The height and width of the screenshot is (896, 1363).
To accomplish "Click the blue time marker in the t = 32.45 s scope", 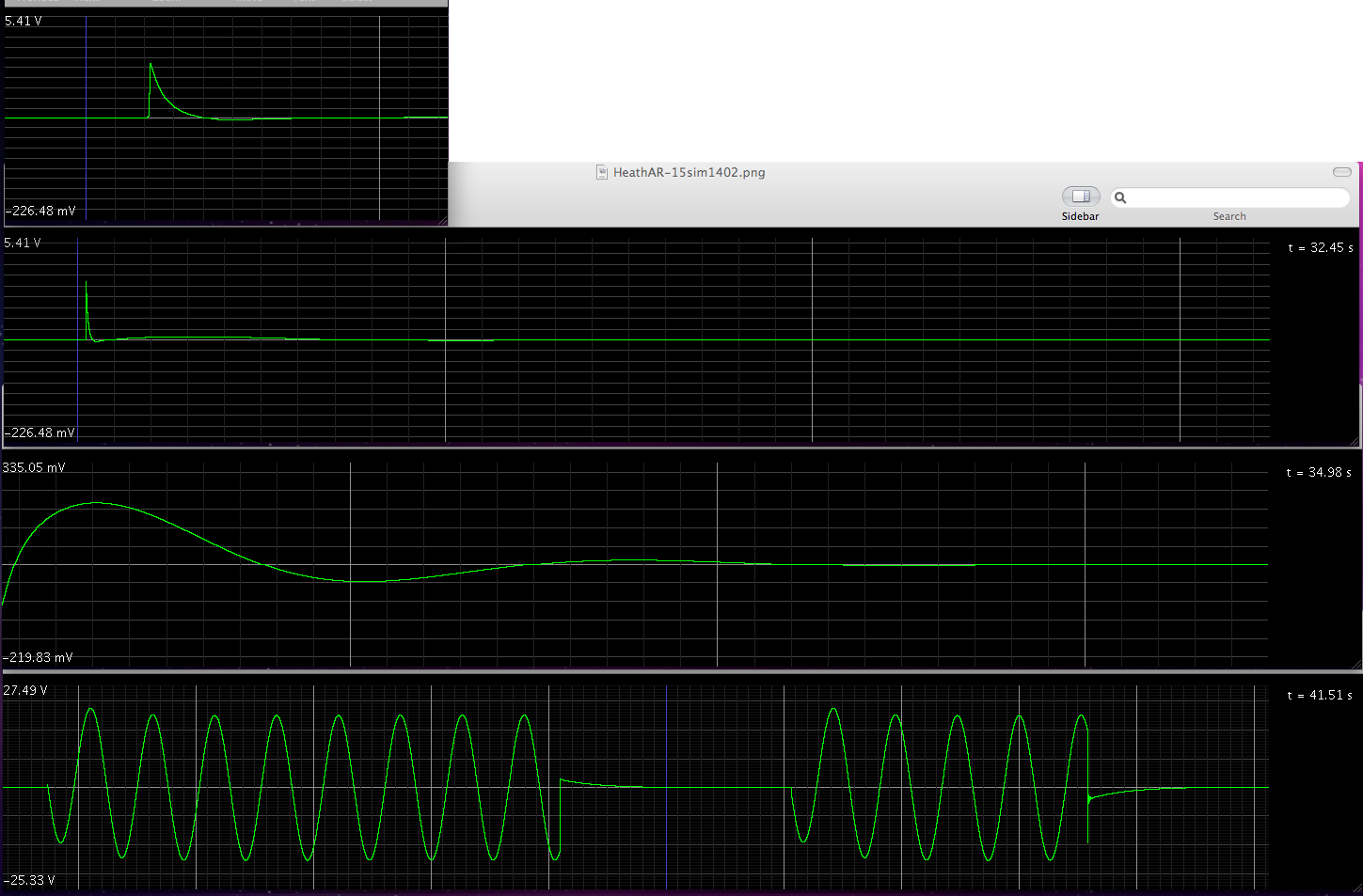I will tap(77, 340).
